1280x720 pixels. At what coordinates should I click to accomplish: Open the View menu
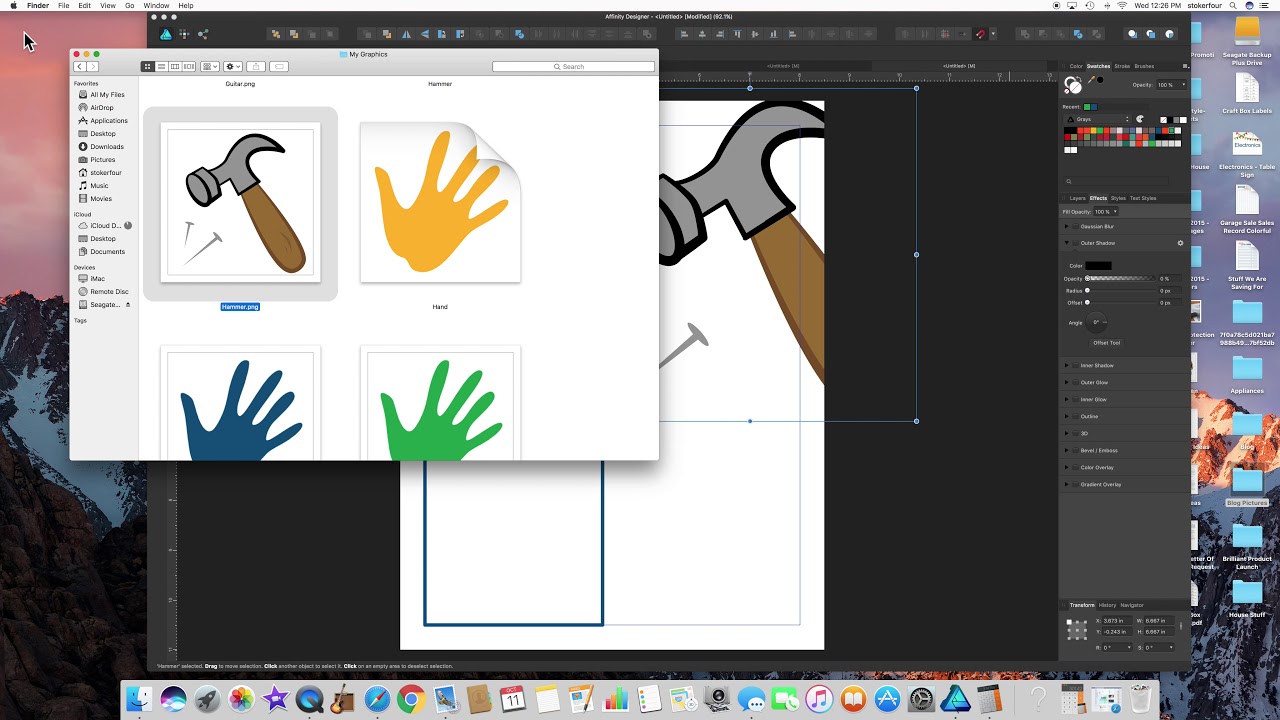point(107,6)
